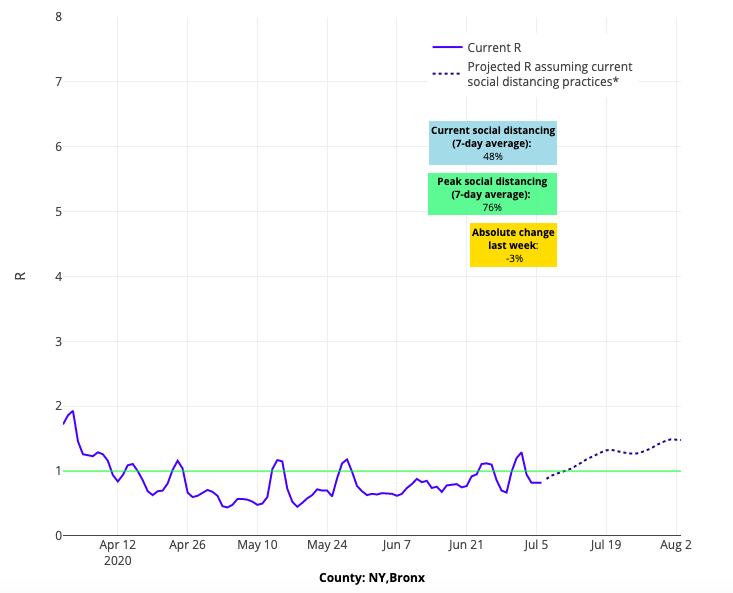
Task: Click the y-axis title R
Action: pos(20,276)
